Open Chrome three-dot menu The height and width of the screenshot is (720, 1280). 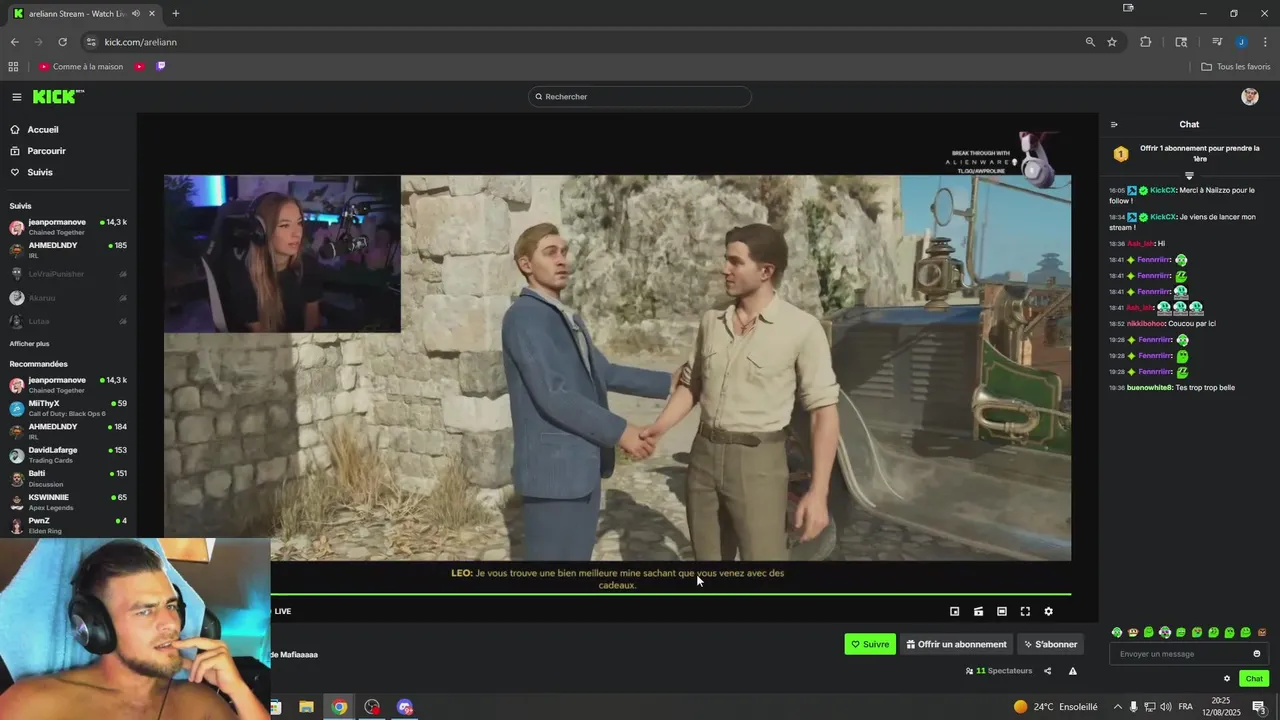(x=1266, y=42)
